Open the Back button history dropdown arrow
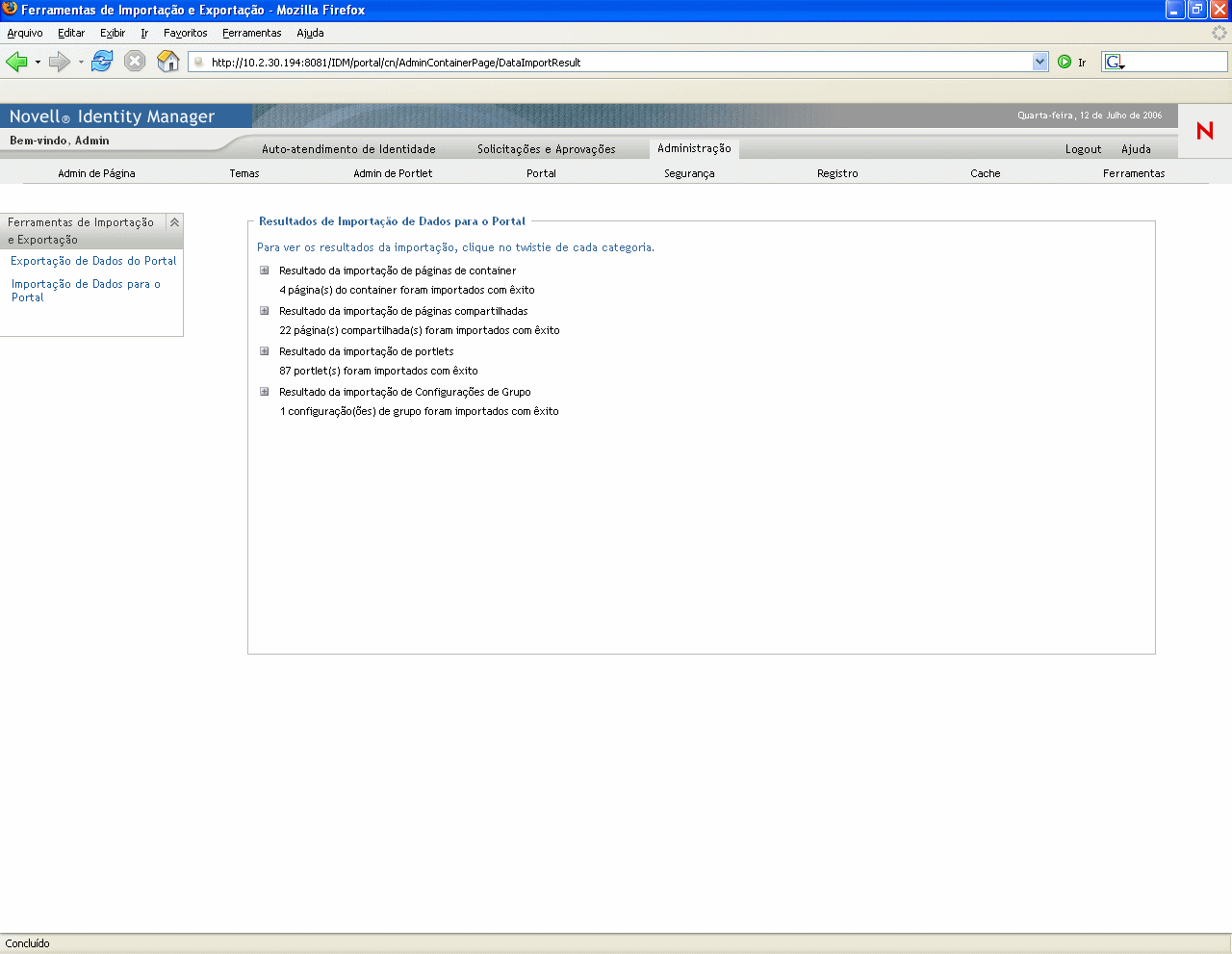The height and width of the screenshot is (954, 1232). [x=38, y=62]
